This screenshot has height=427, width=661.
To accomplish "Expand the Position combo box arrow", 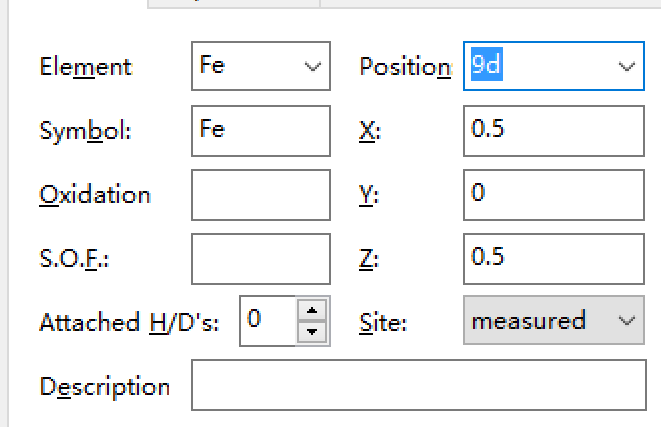I will click(x=627, y=67).
